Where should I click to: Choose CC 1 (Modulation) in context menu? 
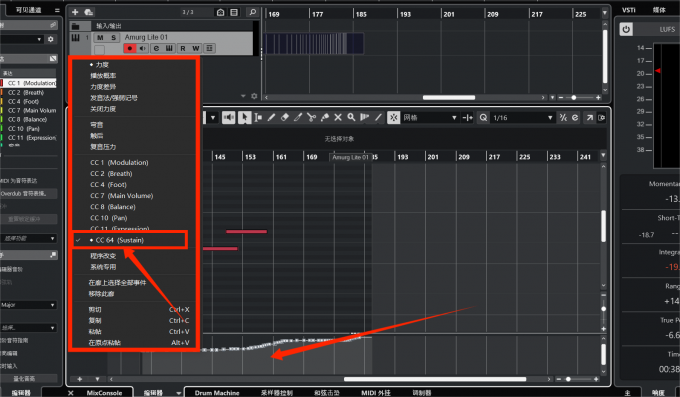click(x=119, y=162)
